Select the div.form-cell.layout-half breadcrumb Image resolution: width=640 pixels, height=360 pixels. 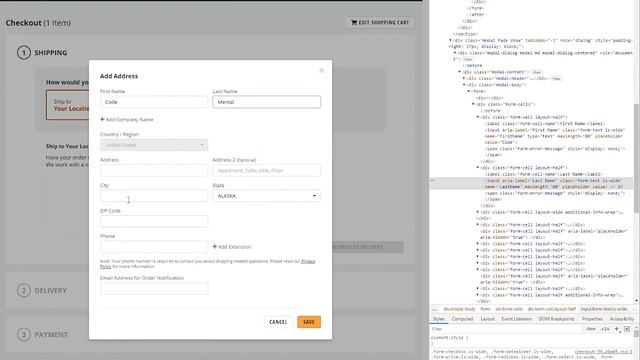tap(551, 309)
